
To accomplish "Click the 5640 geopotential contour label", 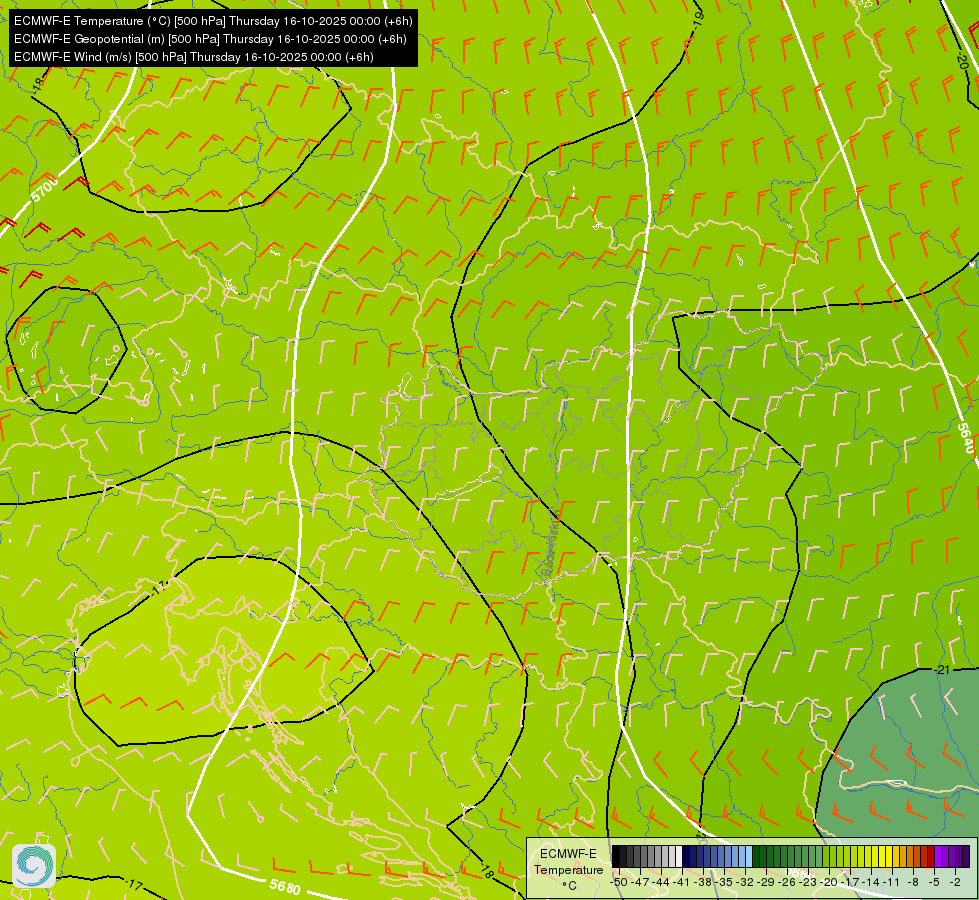I will click(x=965, y=439).
